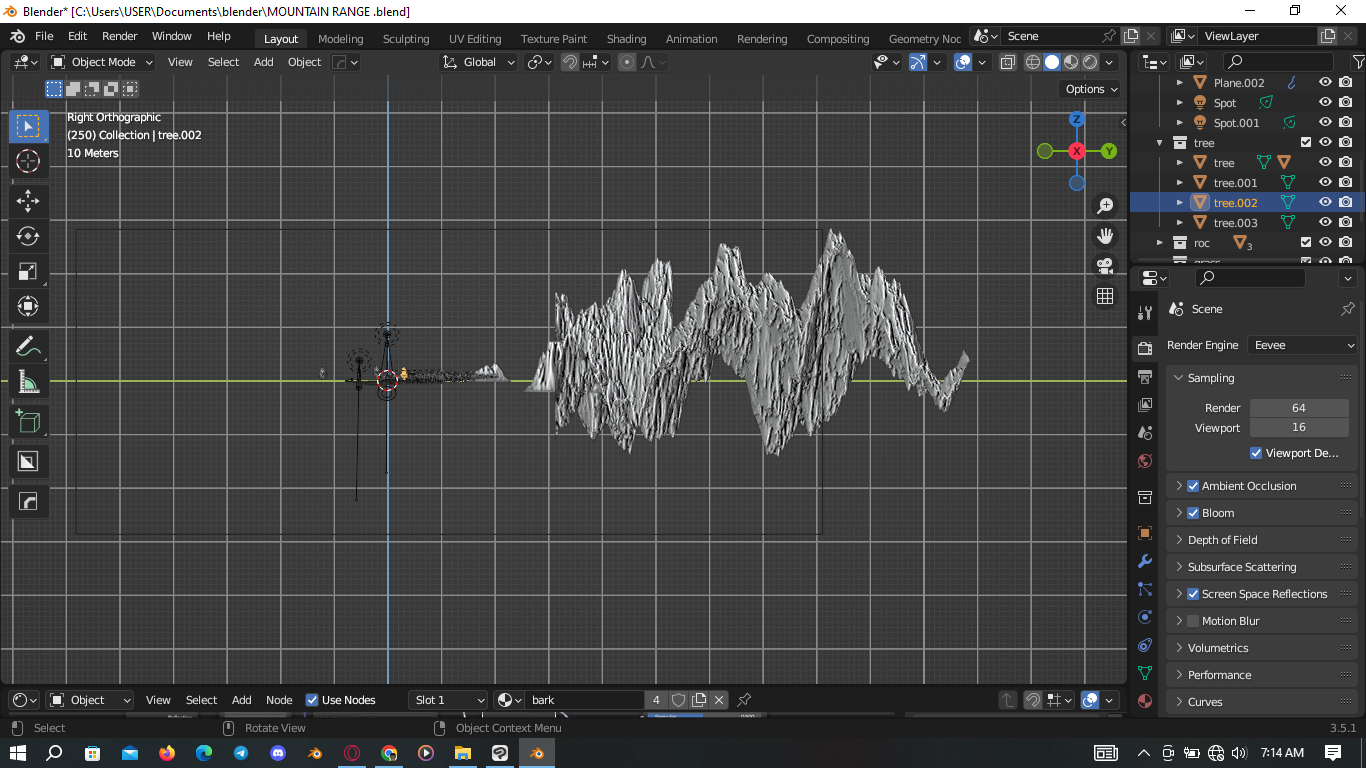Click the bark material name field
Screen dimensions: 1366x768
tap(585, 700)
